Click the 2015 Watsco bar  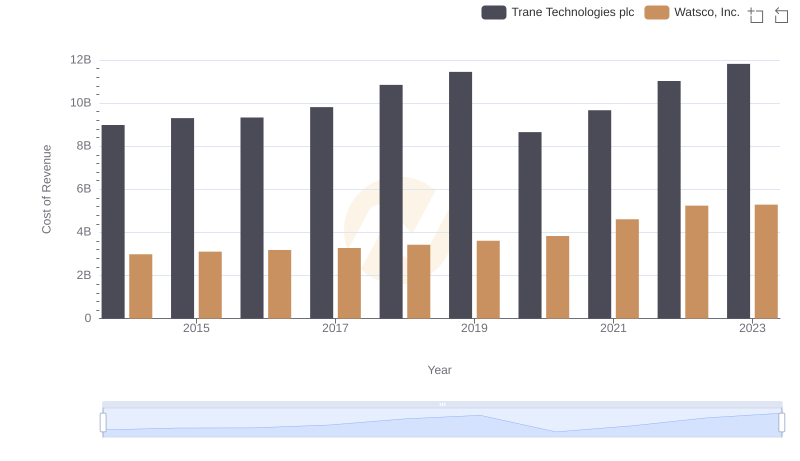pyautogui.click(x=210, y=285)
